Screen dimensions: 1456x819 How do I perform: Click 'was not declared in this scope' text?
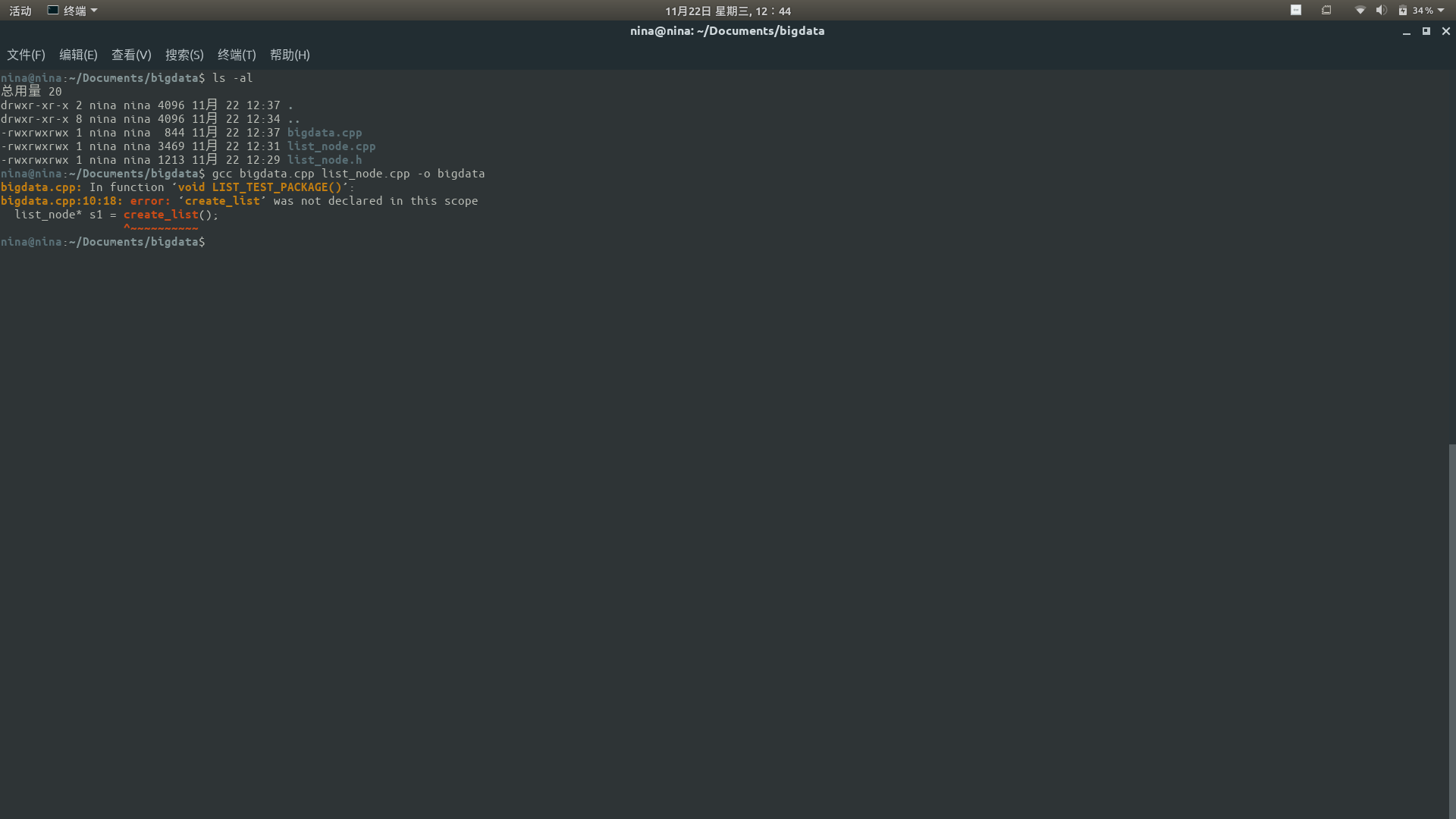[375, 201]
